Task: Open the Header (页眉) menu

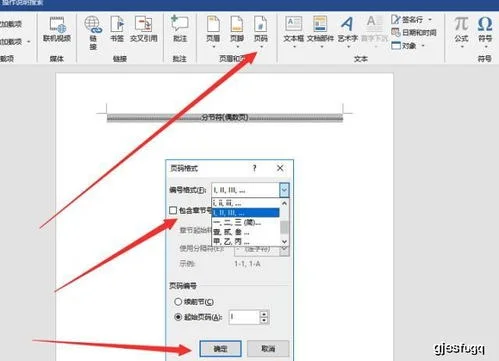Action: tap(213, 32)
